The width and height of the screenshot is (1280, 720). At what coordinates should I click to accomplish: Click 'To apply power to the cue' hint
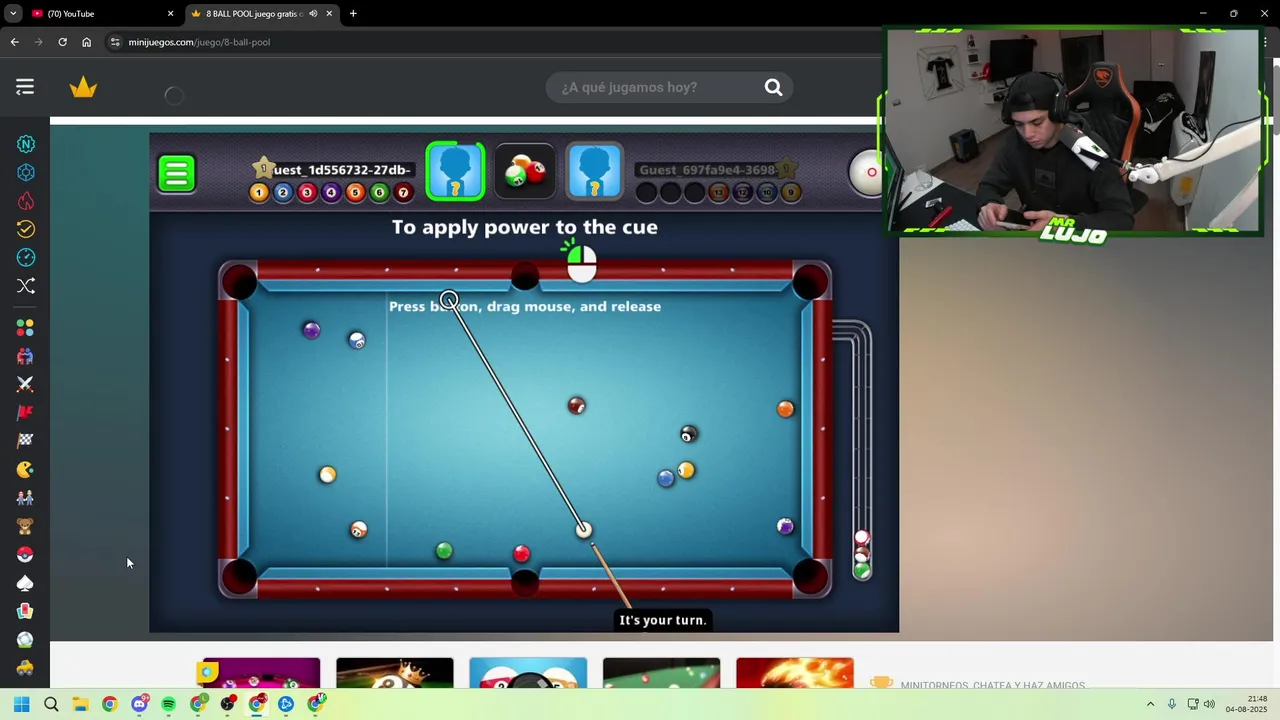[x=525, y=227]
